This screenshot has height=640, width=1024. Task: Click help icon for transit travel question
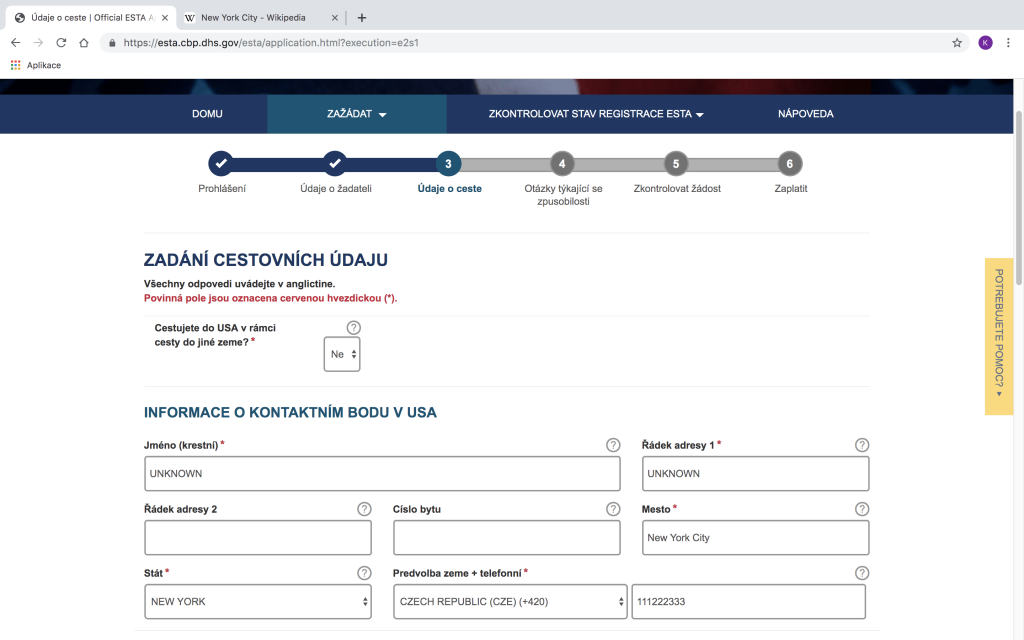353,328
